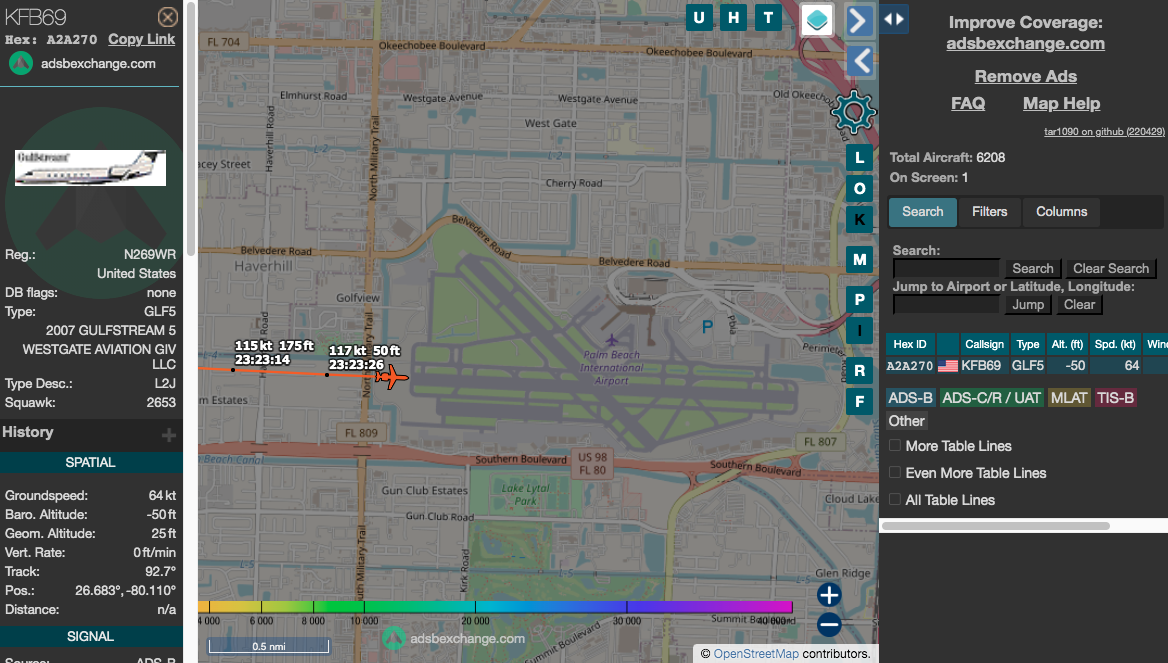Click the orange aircraft marker on map

click(392, 377)
